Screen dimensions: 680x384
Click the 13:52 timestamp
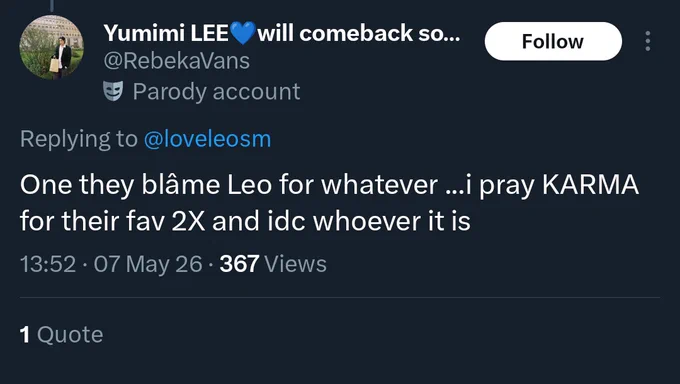(48, 264)
